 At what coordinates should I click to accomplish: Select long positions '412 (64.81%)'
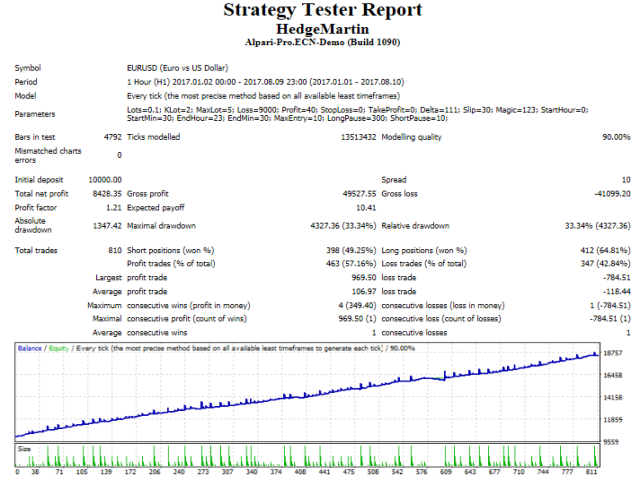coord(605,250)
